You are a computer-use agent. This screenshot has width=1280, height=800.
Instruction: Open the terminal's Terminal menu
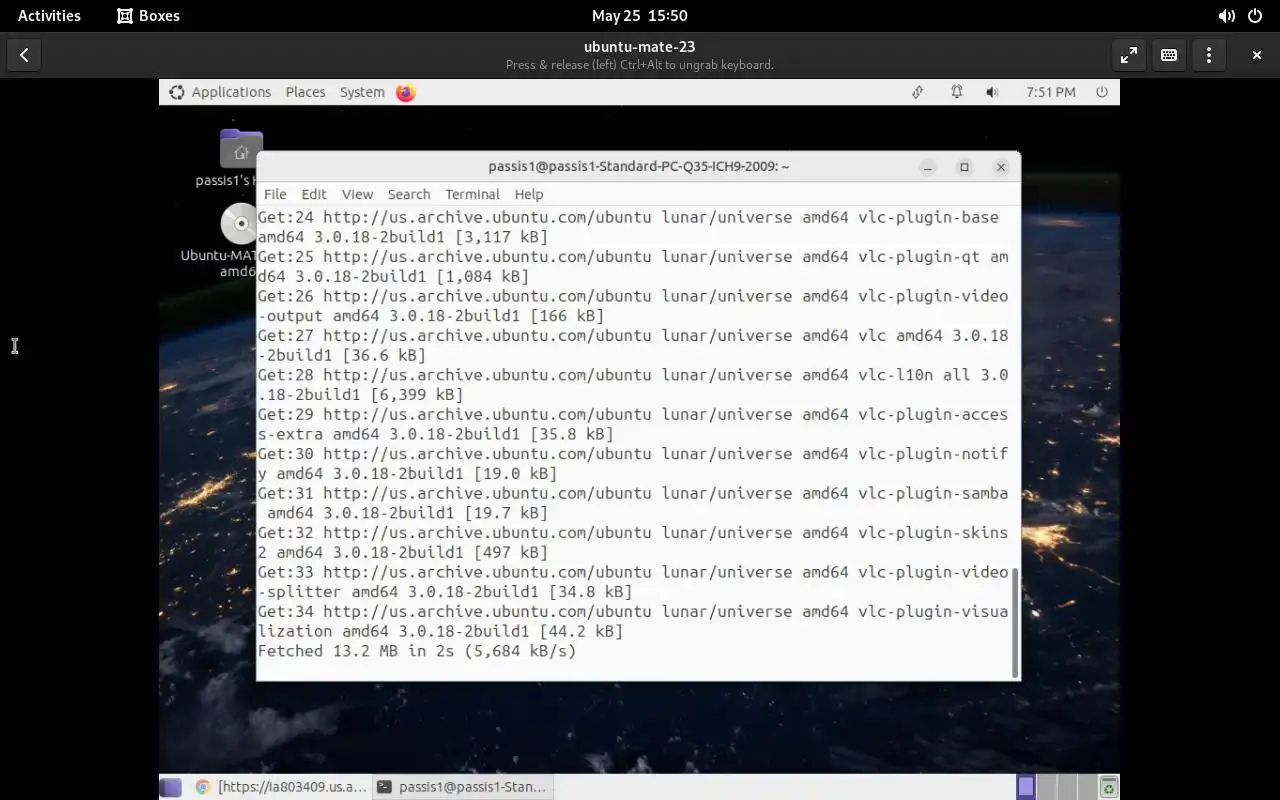[x=472, y=194]
